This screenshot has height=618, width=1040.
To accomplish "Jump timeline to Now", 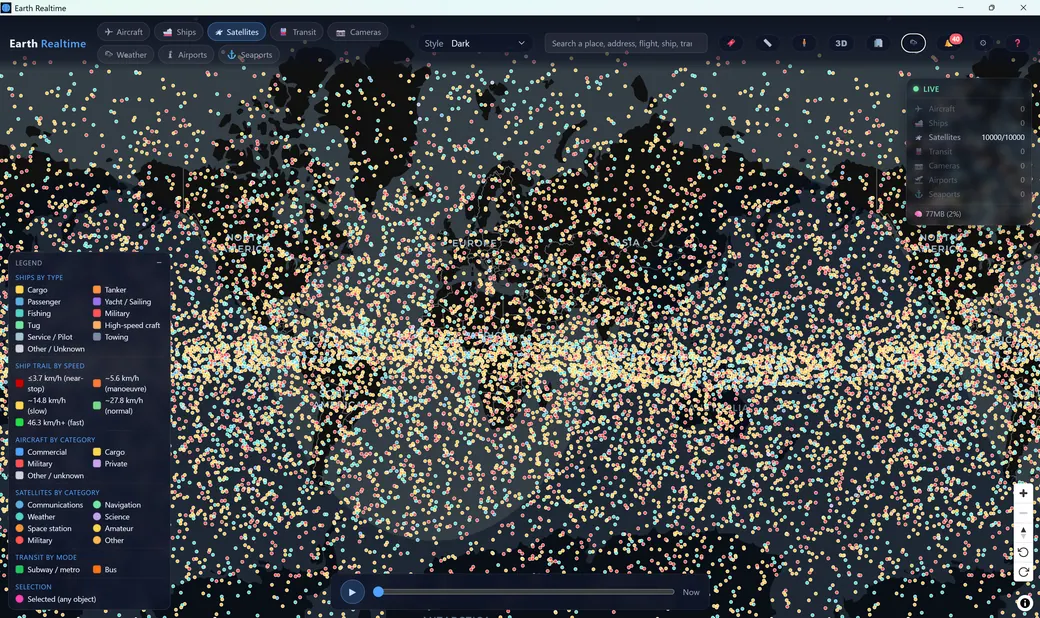I will (691, 592).
